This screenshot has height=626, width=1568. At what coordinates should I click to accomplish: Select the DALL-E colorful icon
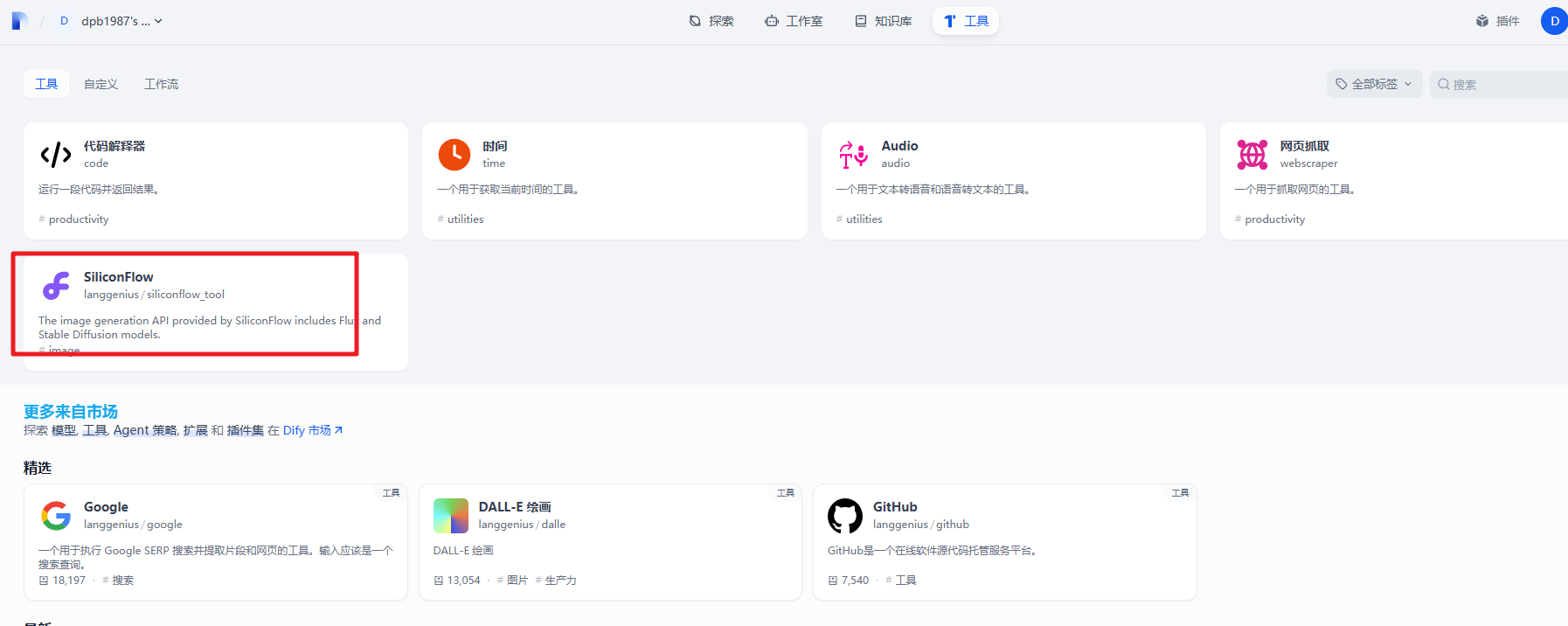(x=451, y=516)
